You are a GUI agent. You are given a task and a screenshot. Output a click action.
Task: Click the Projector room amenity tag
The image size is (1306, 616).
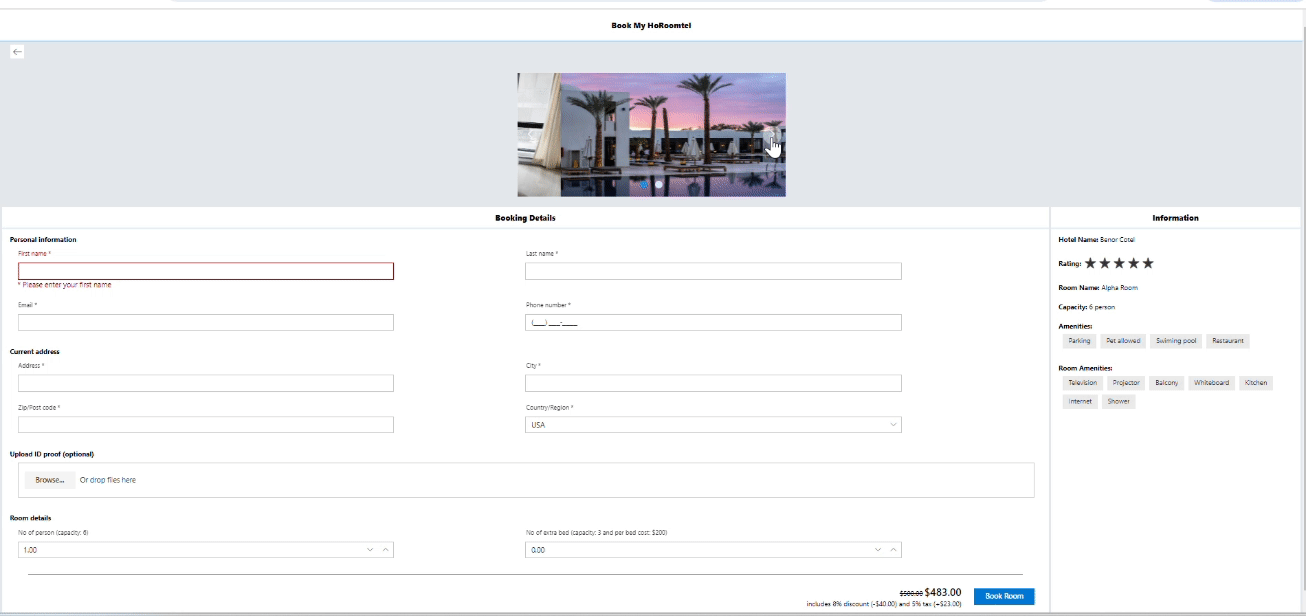(x=1126, y=383)
